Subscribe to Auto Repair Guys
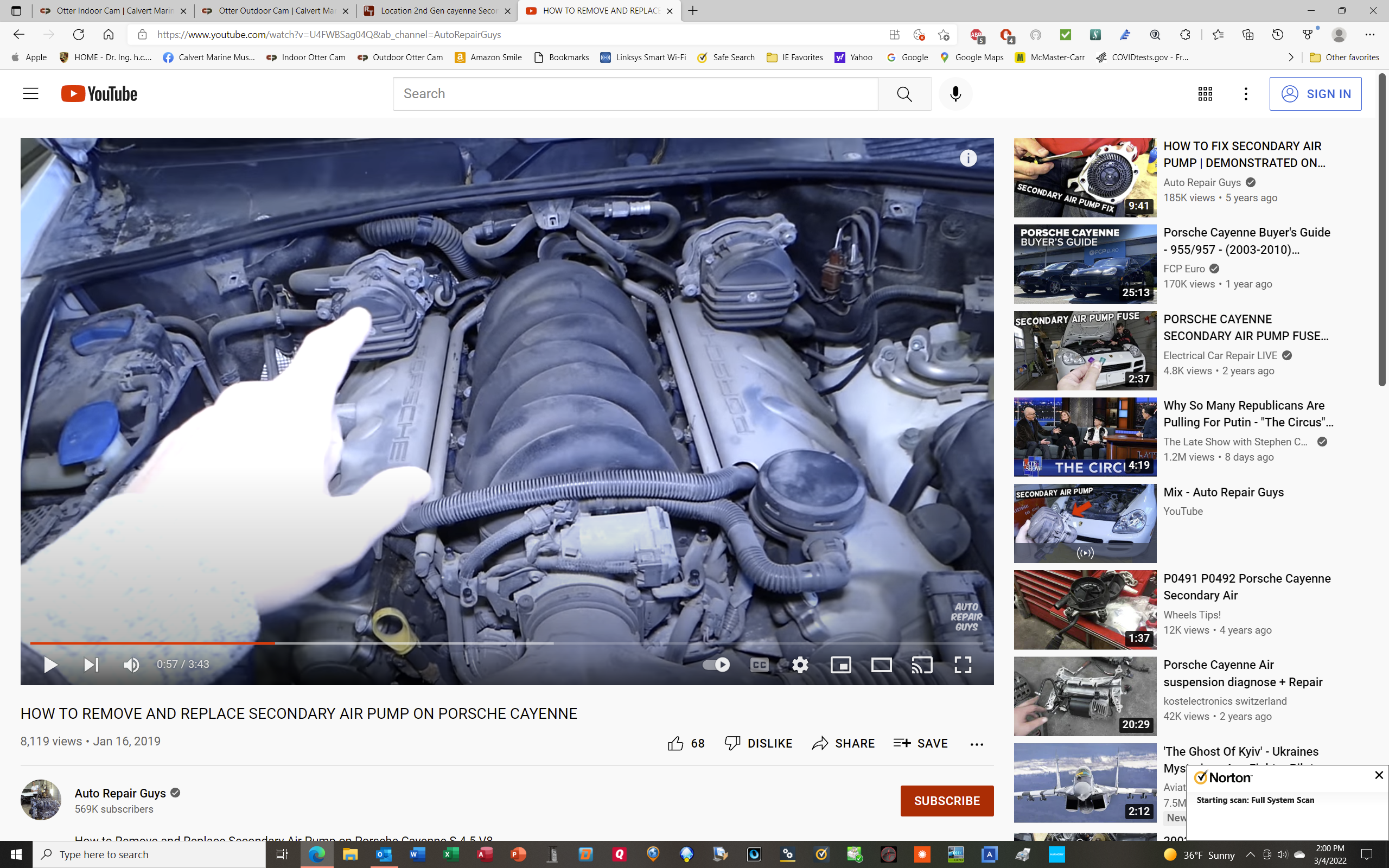Image resolution: width=1389 pixels, height=868 pixels. coord(946,800)
